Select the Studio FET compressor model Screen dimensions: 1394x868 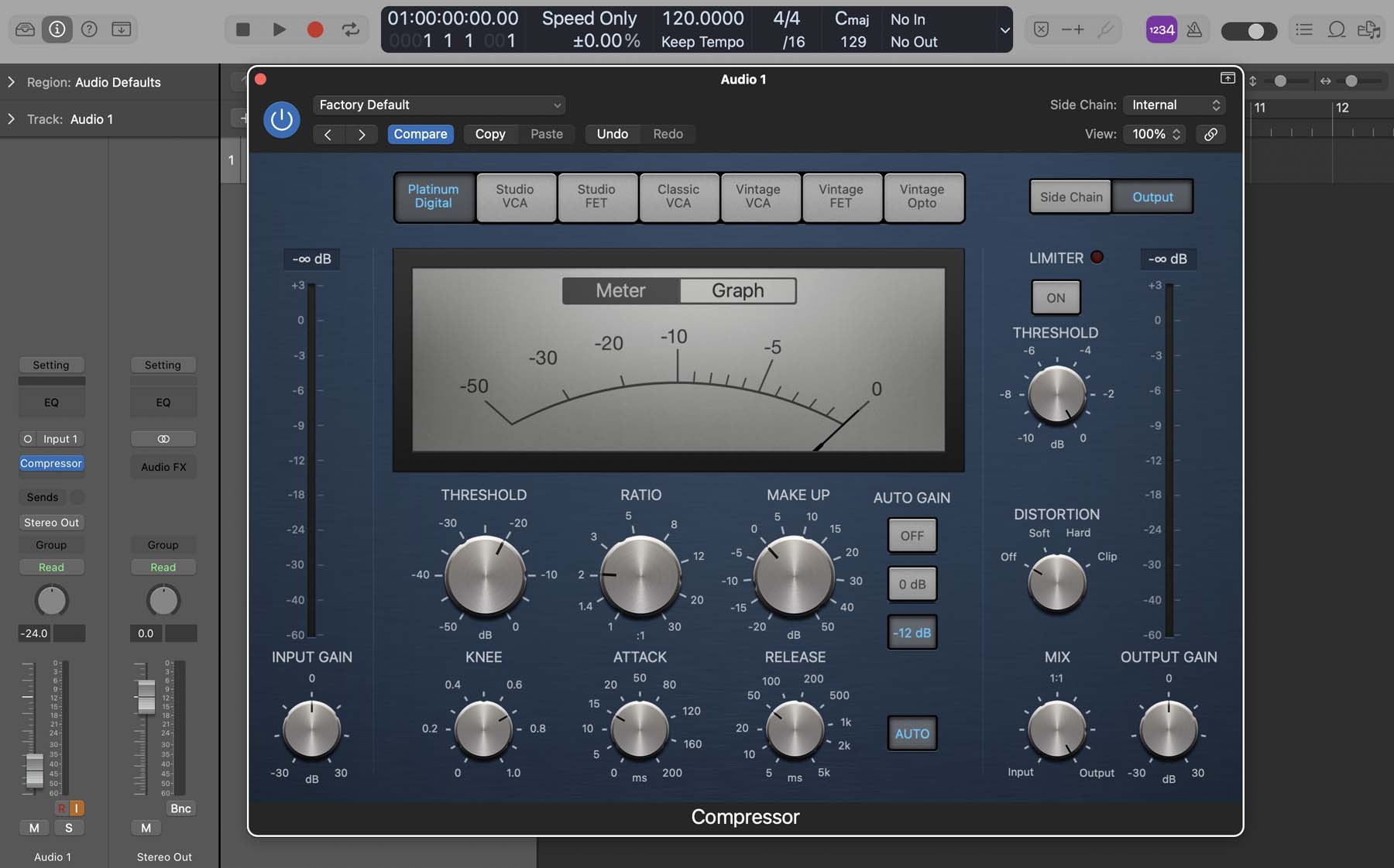596,197
